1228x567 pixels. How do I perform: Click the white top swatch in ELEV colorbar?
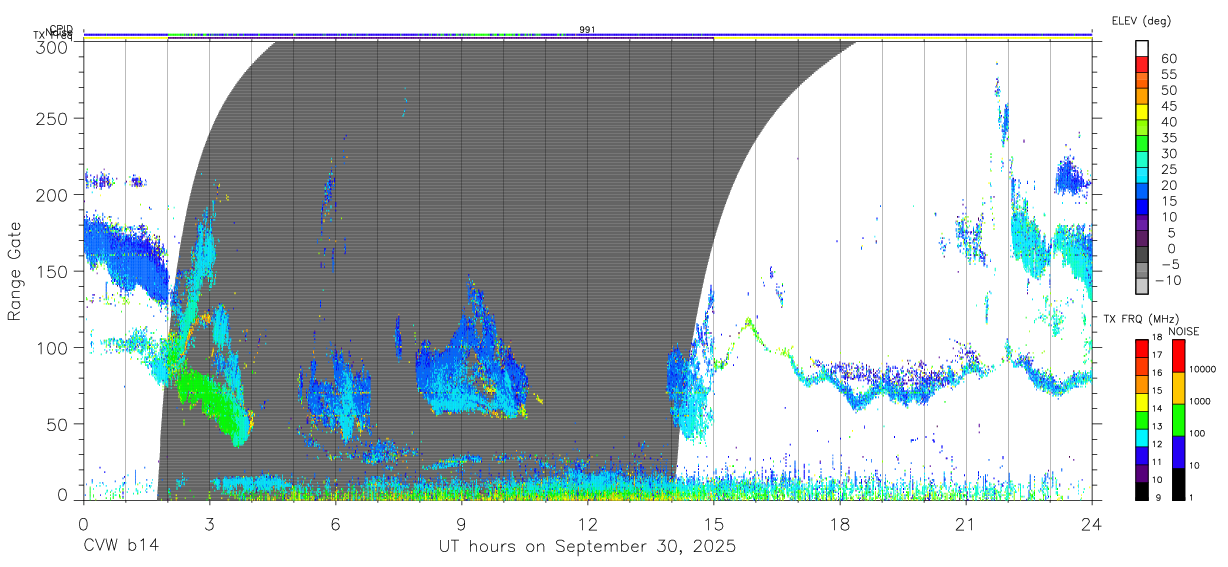point(1143,49)
